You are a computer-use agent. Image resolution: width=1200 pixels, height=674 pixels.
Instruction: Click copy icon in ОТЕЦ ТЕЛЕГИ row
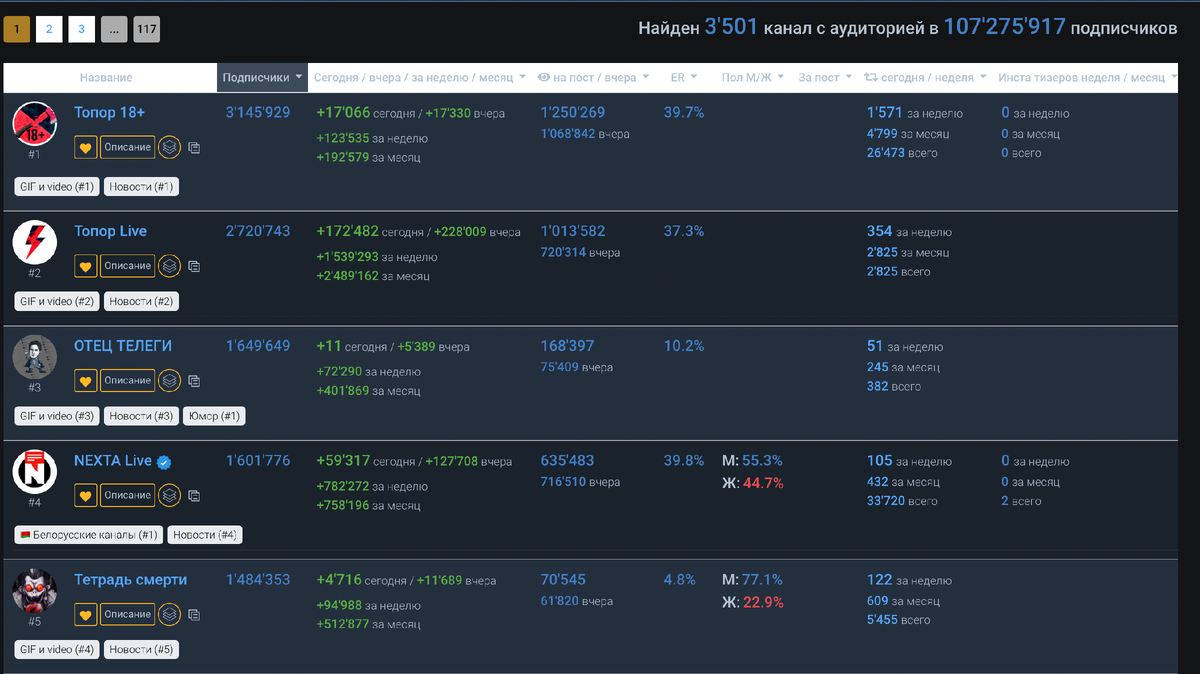194,381
